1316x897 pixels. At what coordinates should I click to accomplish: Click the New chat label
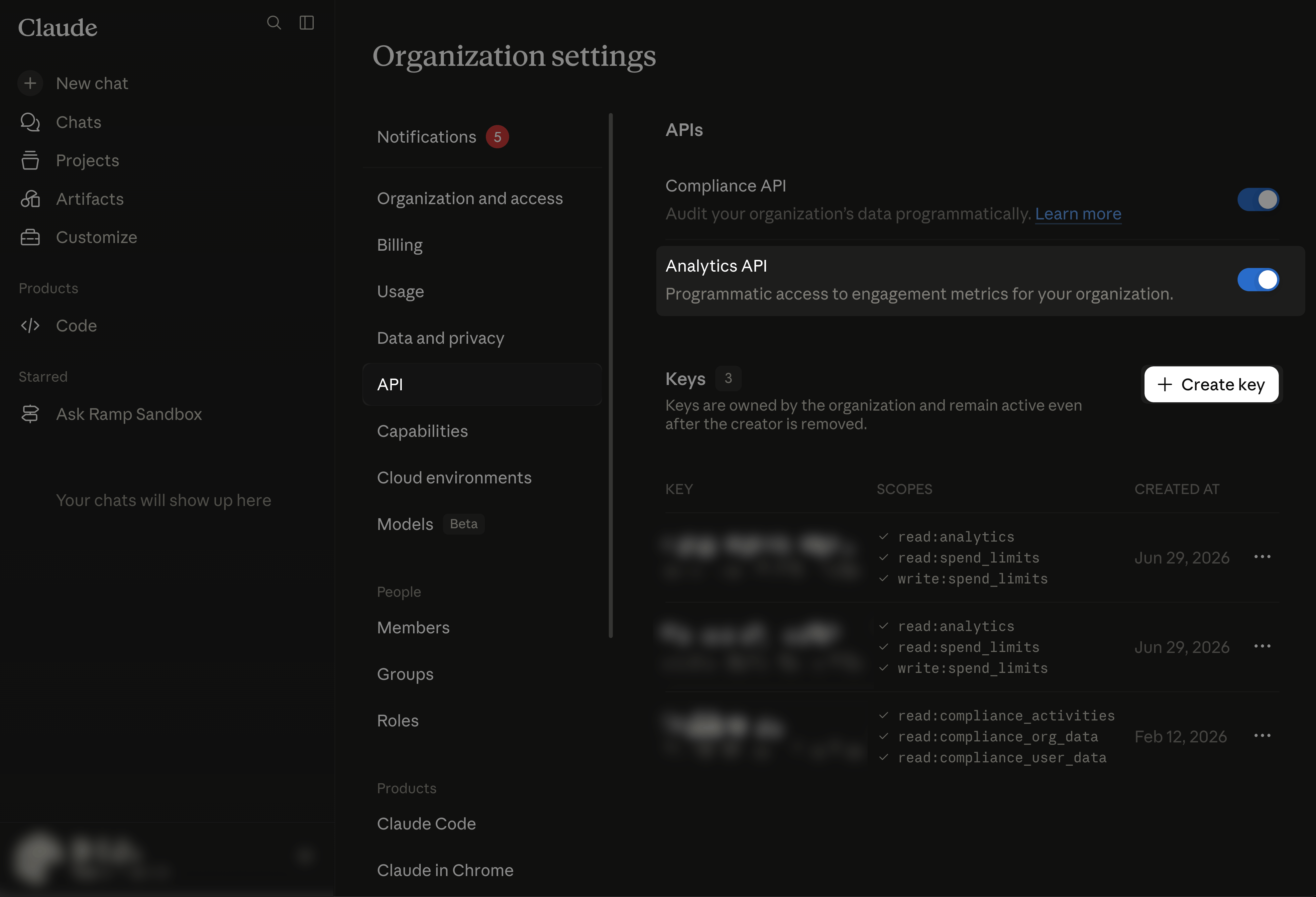pyautogui.click(x=92, y=83)
